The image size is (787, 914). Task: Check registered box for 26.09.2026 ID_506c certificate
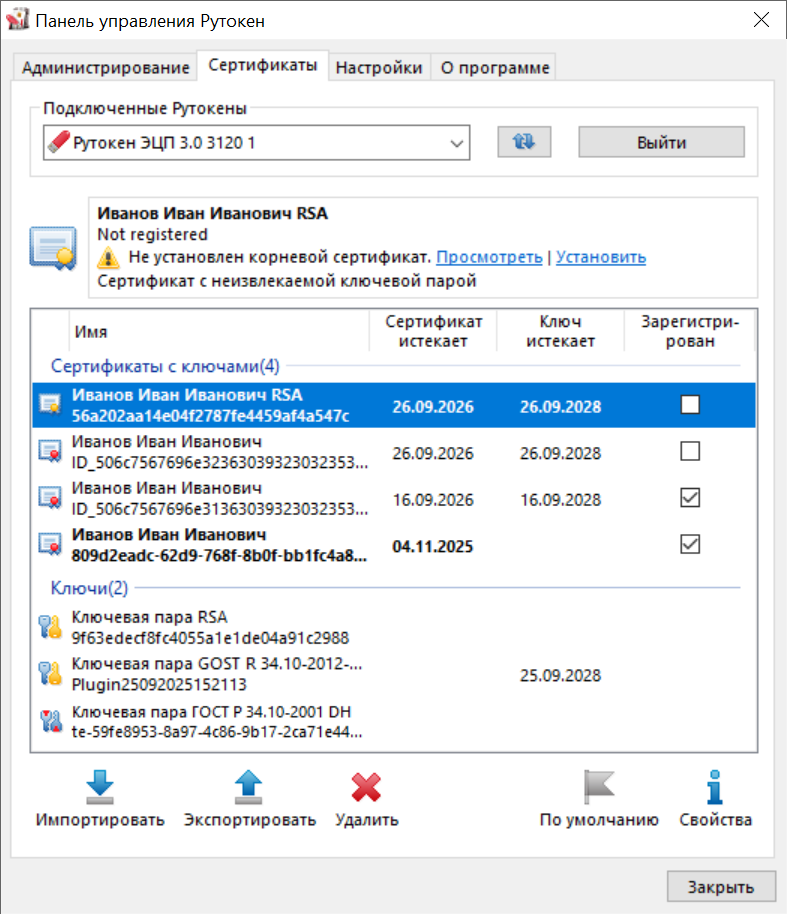point(689,452)
